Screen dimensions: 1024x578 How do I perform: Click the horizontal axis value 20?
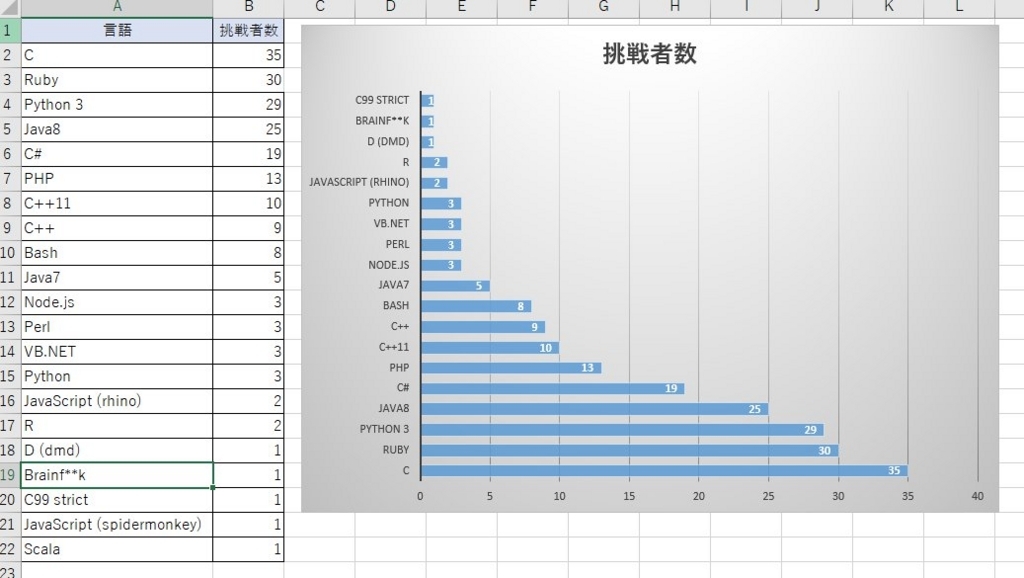pos(699,496)
